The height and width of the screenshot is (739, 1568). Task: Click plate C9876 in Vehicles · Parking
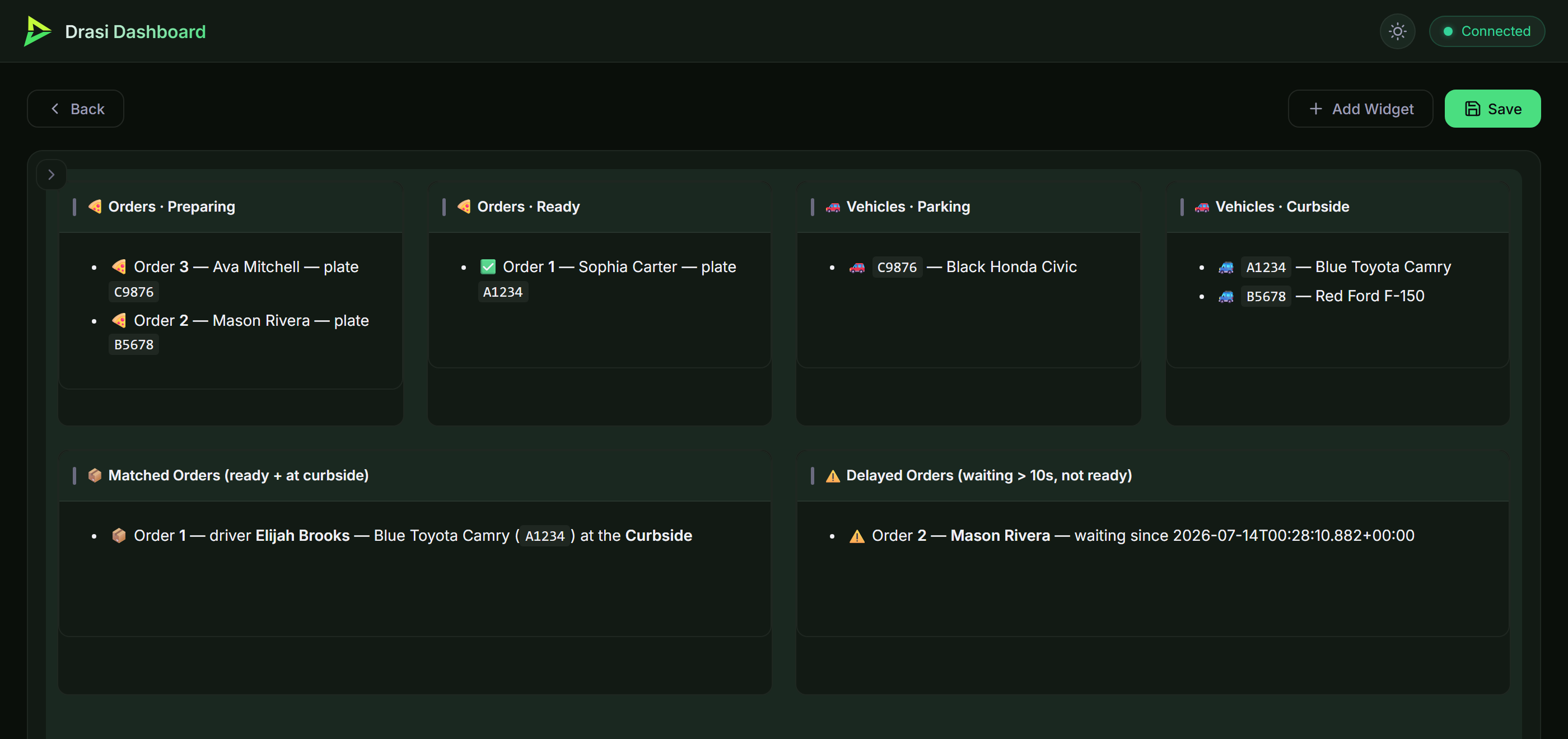click(897, 267)
